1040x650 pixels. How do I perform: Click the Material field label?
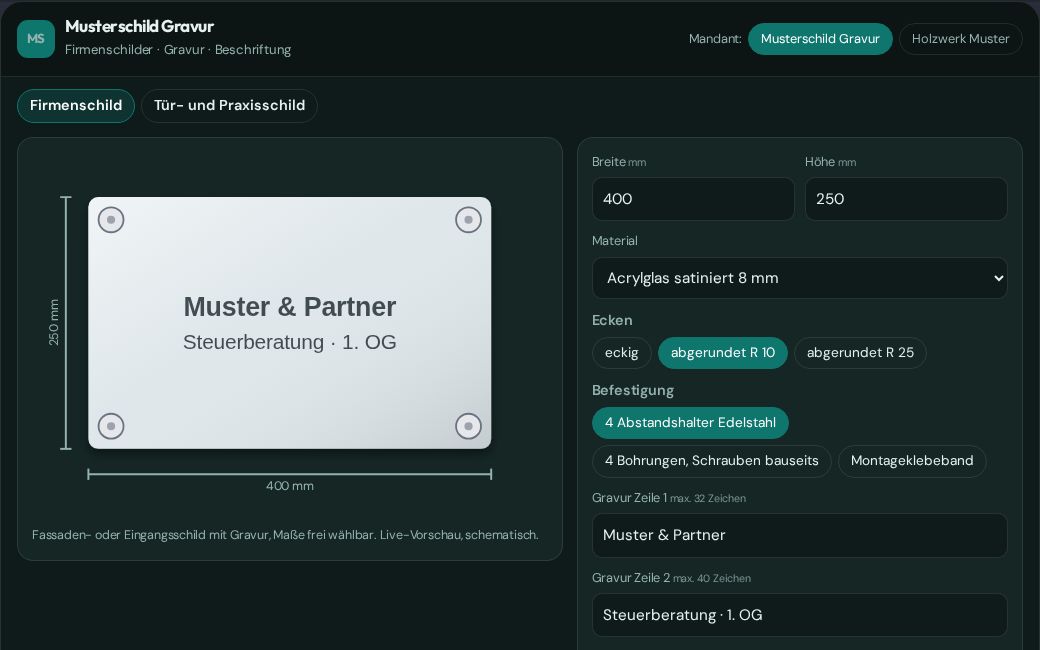[615, 241]
